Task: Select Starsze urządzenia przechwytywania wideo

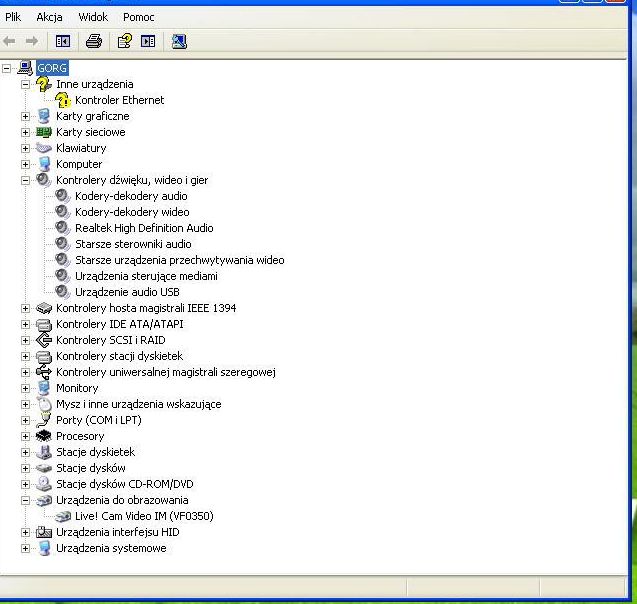Action: [x=180, y=260]
